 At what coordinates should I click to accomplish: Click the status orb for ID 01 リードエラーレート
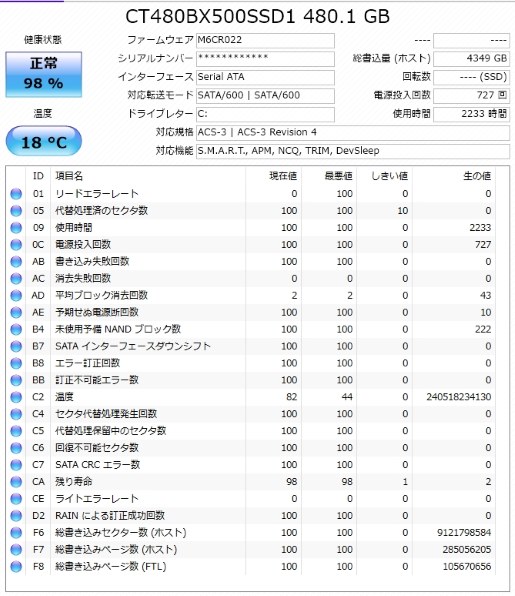click(16, 194)
